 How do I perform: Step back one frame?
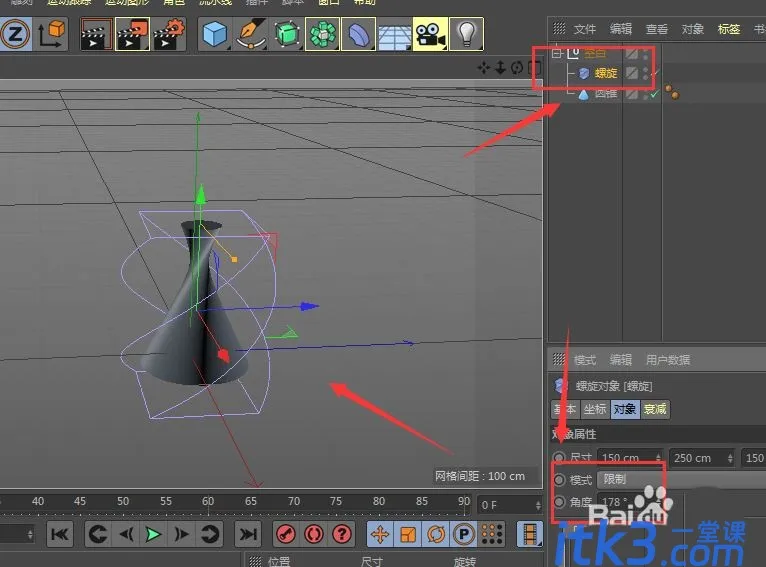[126, 534]
